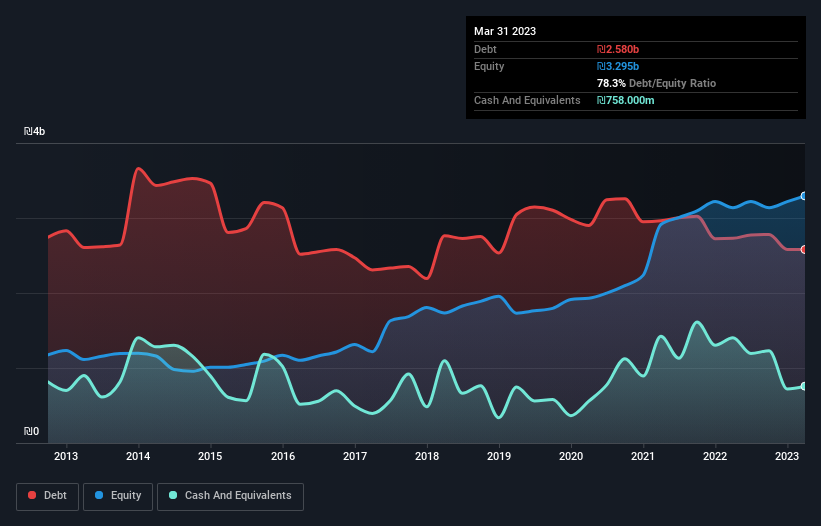Image resolution: width=821 pixels, height=526 pixels.
Task: Click the 2019 x-axis label
Action: click(499, 456)
